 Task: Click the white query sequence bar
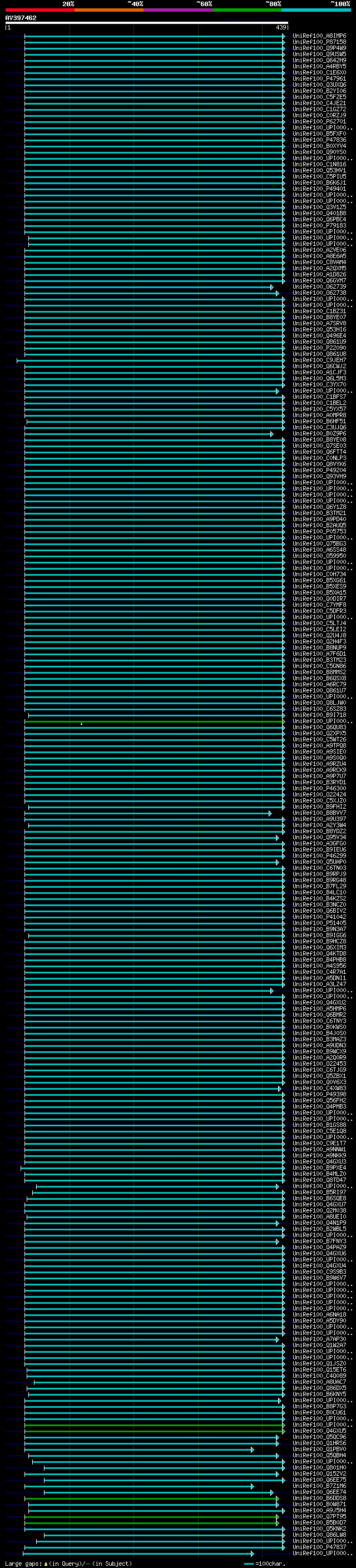point(147,23)
